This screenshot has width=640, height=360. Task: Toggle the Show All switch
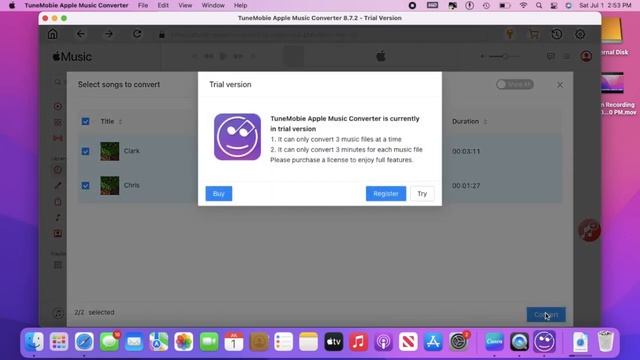click(x=515, y=84)
